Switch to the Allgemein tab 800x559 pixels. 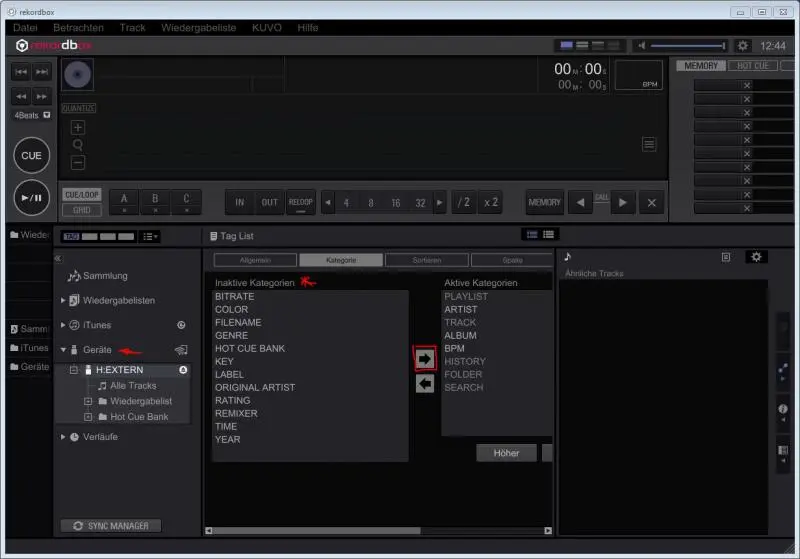pyautogui.click(x=255, y=260)
